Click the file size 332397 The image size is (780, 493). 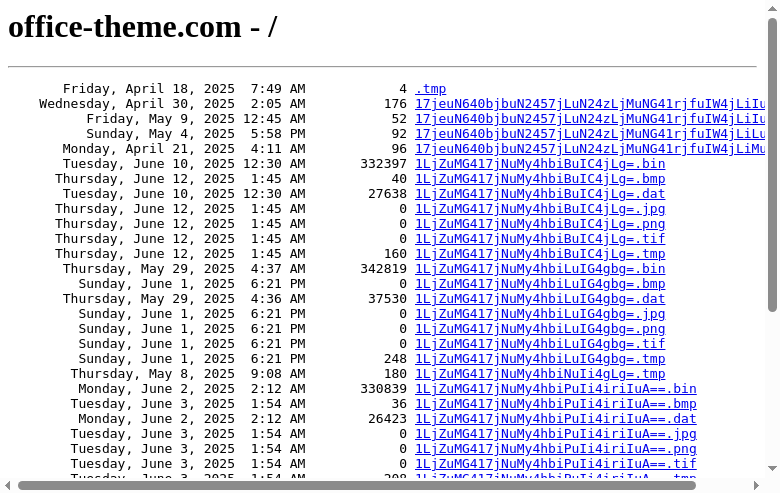coord(384,164)
